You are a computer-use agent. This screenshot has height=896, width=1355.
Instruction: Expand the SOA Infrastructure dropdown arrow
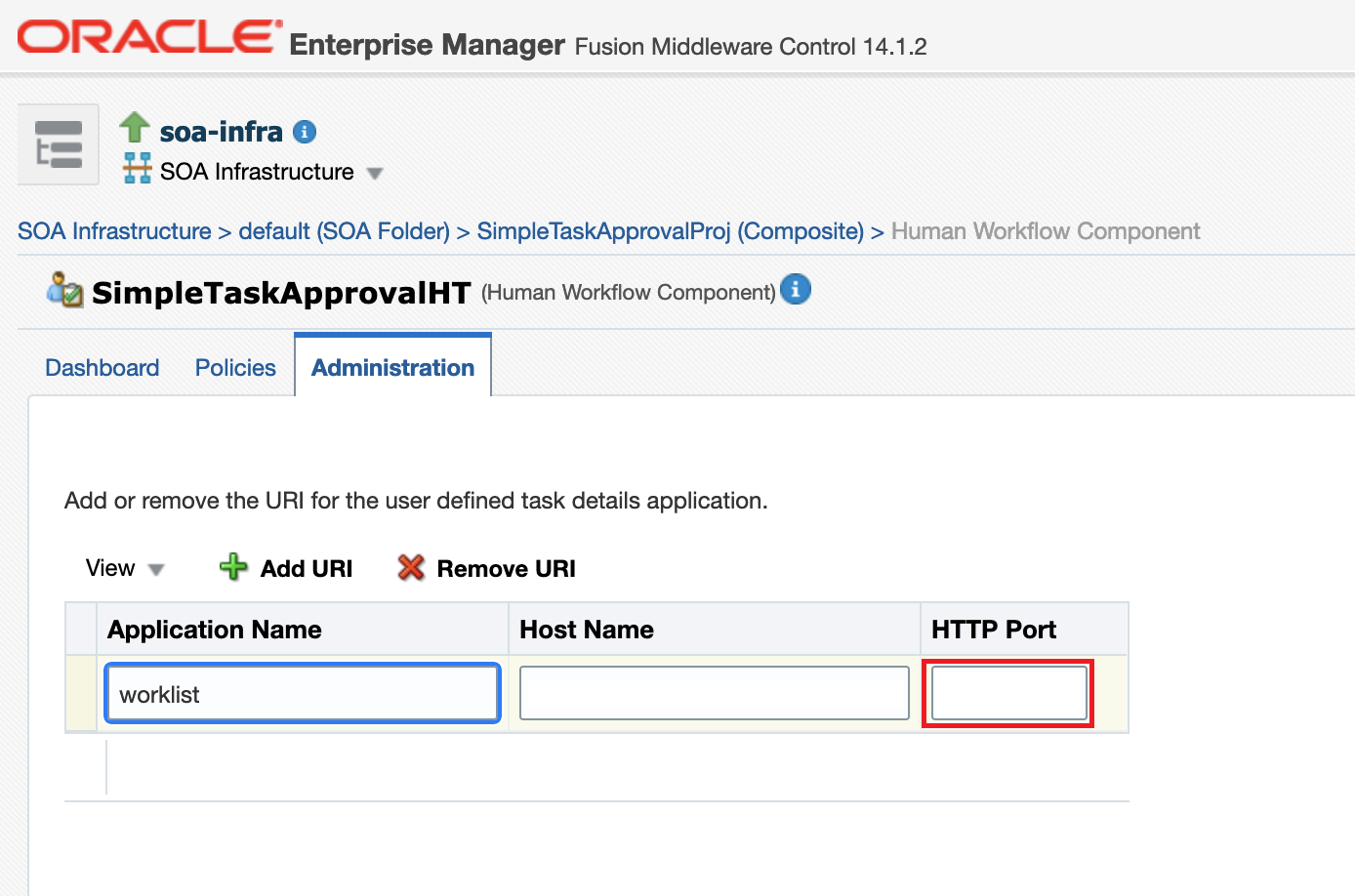[374, 174]
